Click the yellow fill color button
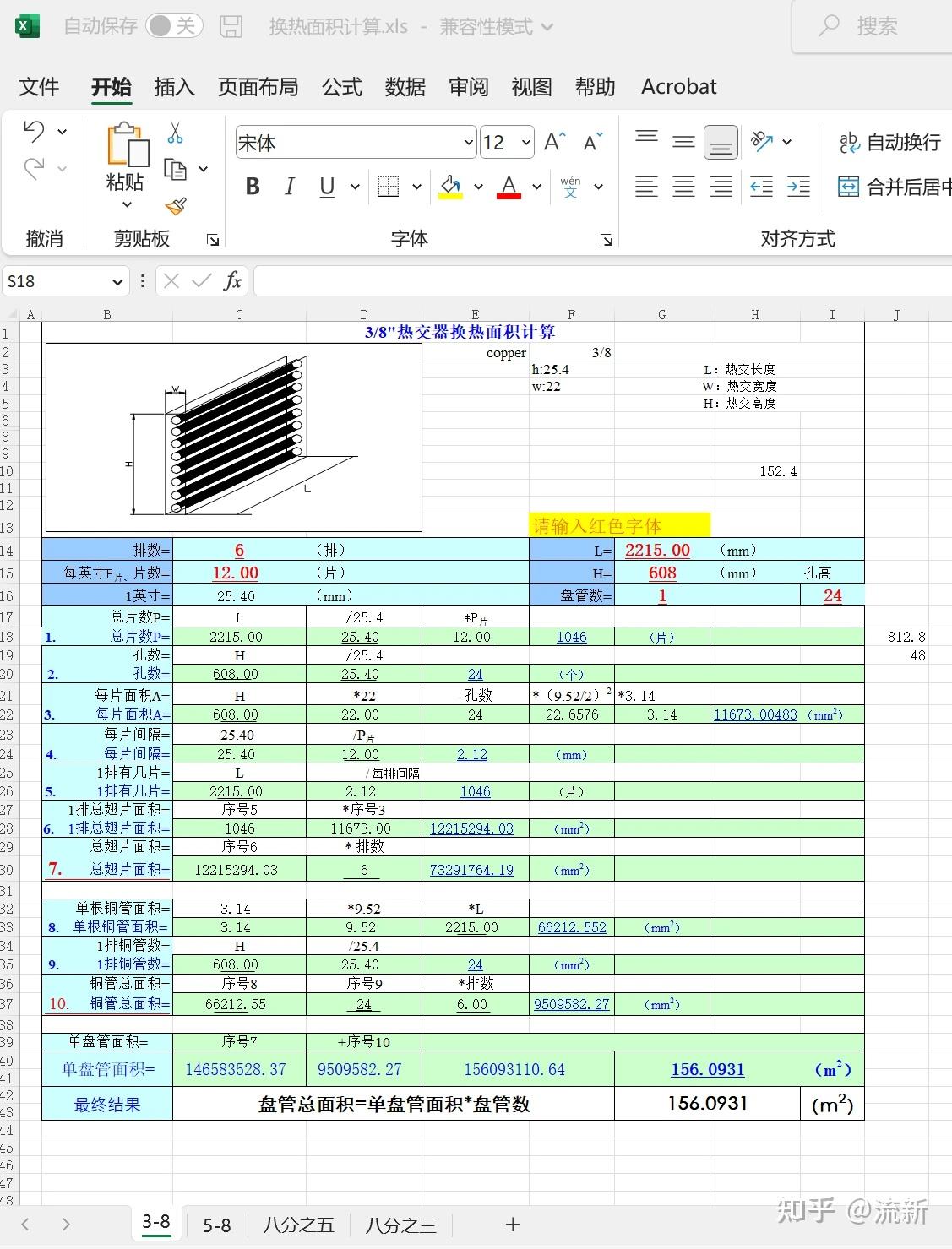Viewport: 952px width, 1249px height. click(451, 187)
